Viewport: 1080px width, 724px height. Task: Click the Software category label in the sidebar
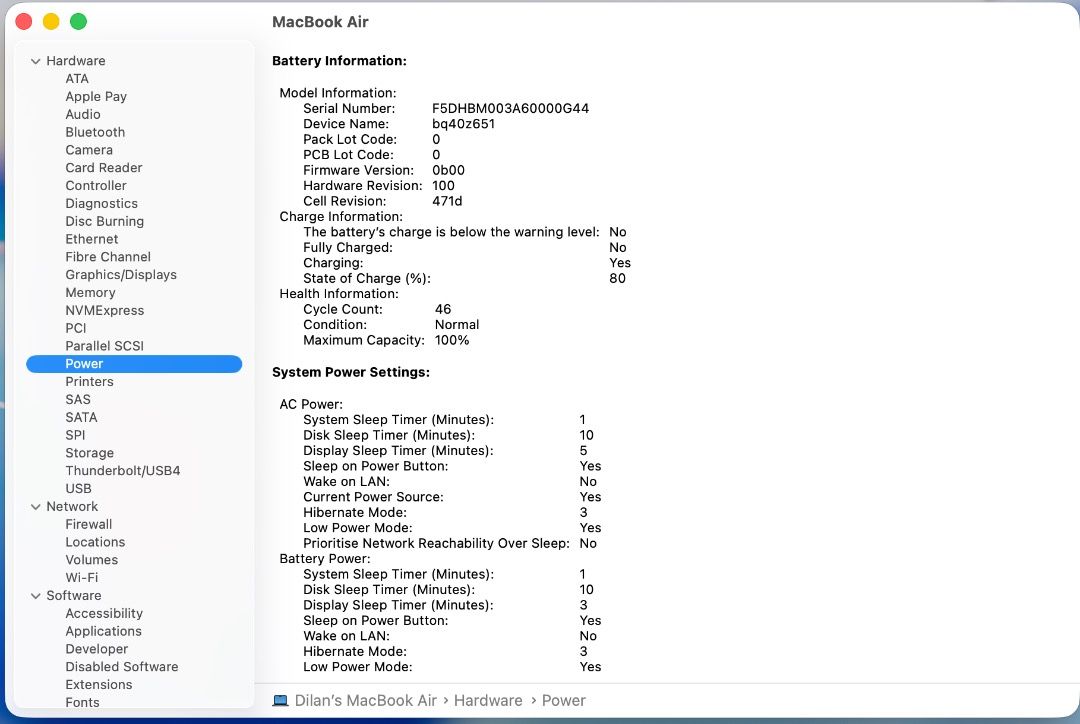(74, 595)
